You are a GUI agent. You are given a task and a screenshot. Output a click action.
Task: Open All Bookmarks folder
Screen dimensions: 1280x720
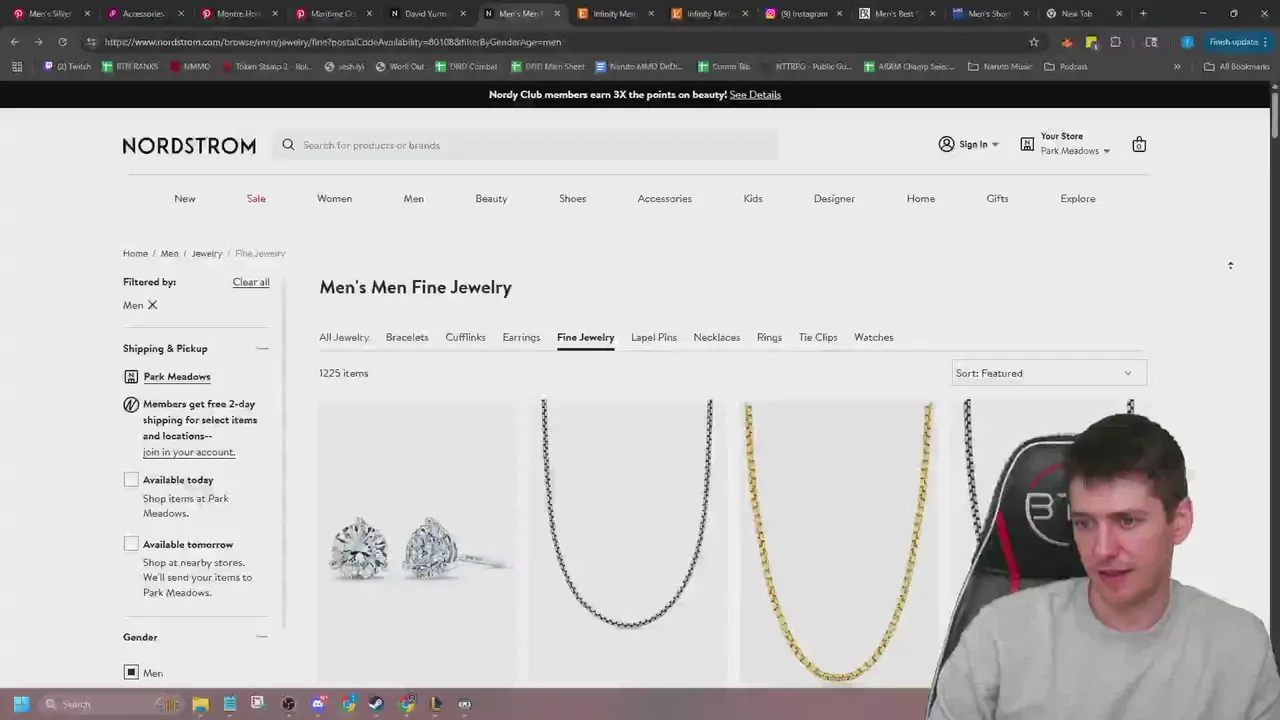(x=1236, y=67)
